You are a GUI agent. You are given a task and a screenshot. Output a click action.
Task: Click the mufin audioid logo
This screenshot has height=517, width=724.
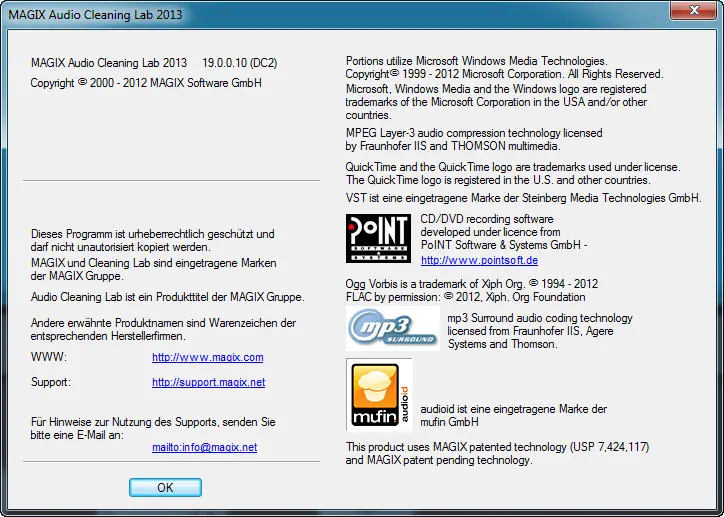pyautogui.click(x=379, y=395)
